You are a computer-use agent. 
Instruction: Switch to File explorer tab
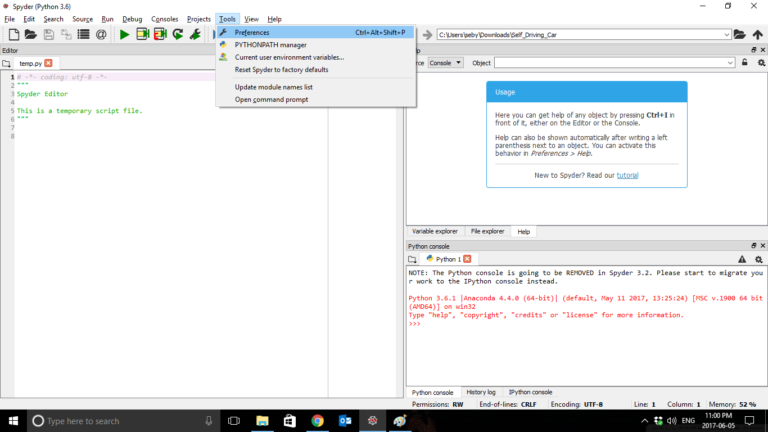pos(487,231)
